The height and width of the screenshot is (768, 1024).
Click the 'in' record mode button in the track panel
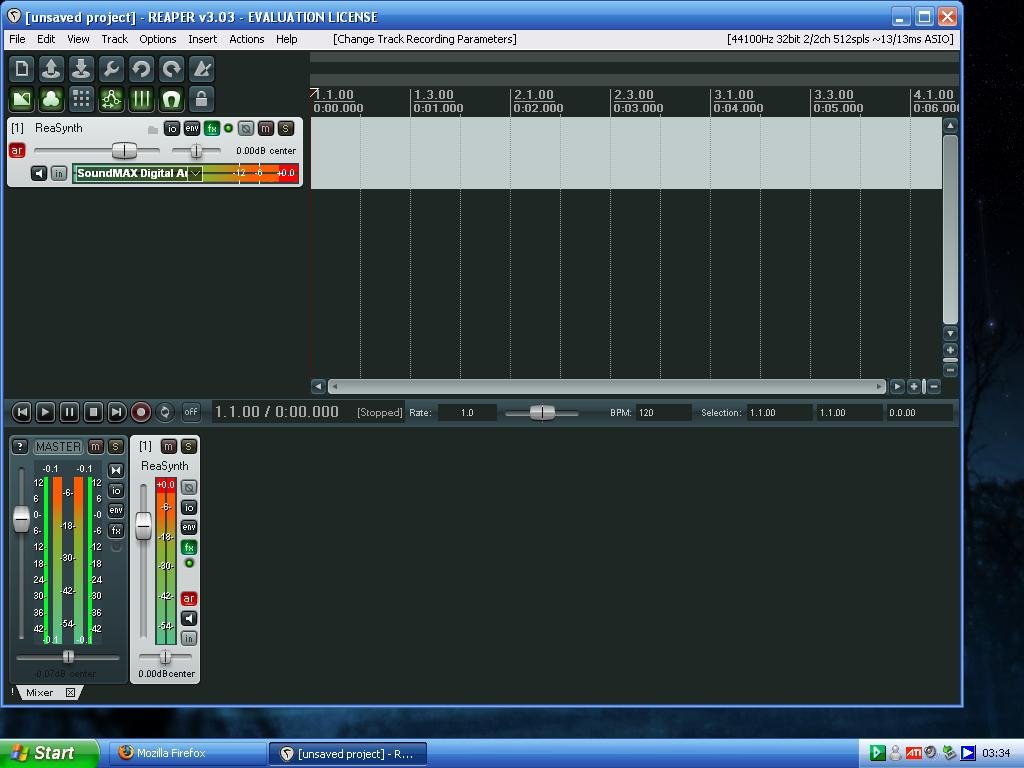click(x=59, y=173)
